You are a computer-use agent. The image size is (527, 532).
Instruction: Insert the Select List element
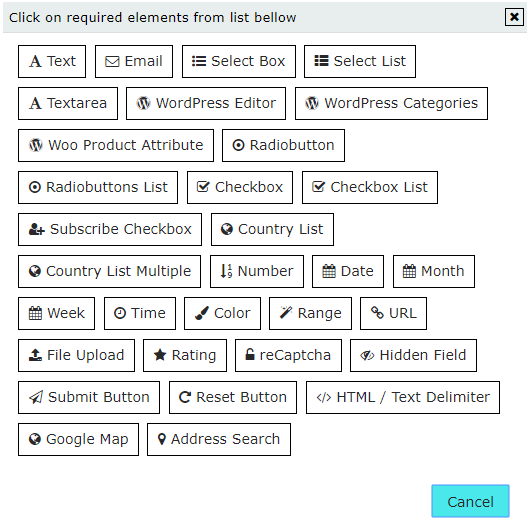click(x=360, y=61)
